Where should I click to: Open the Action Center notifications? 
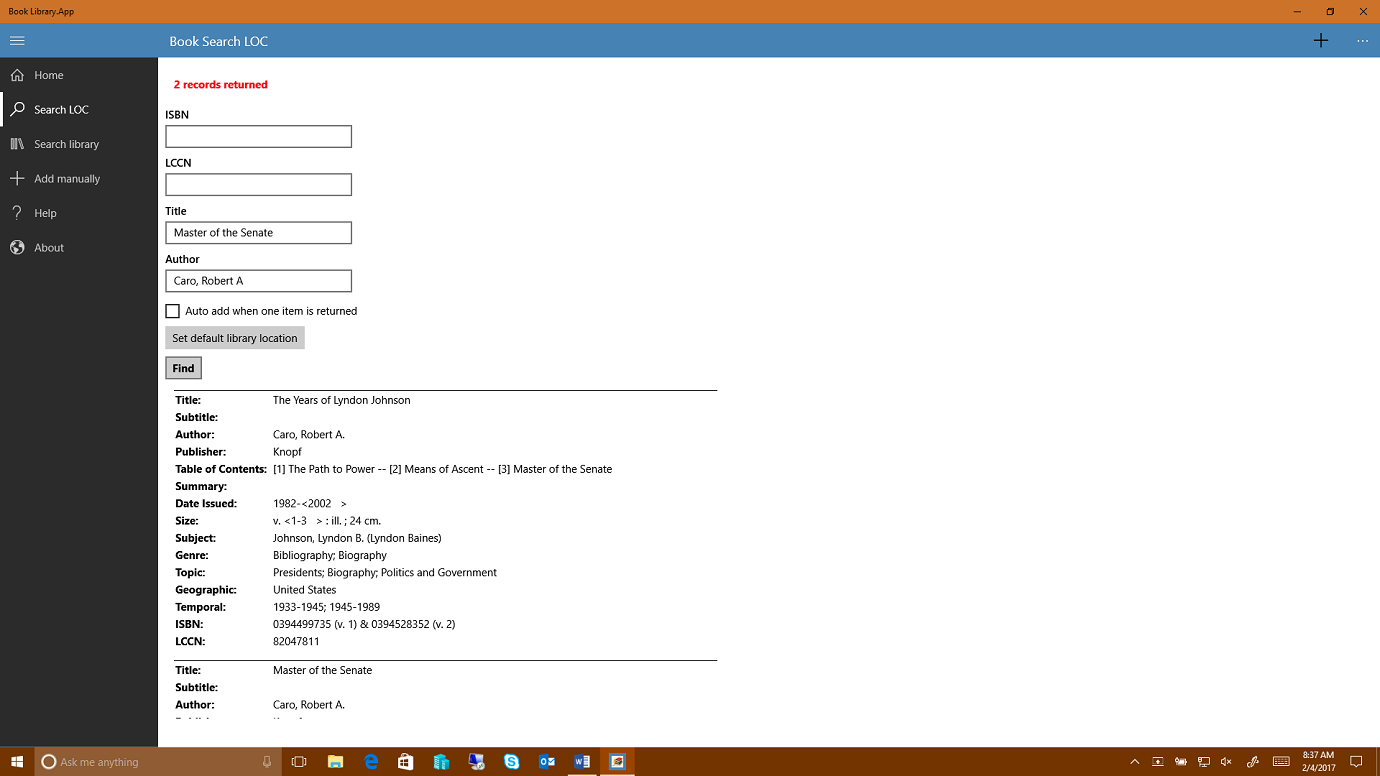click(x=1357, y=762)
